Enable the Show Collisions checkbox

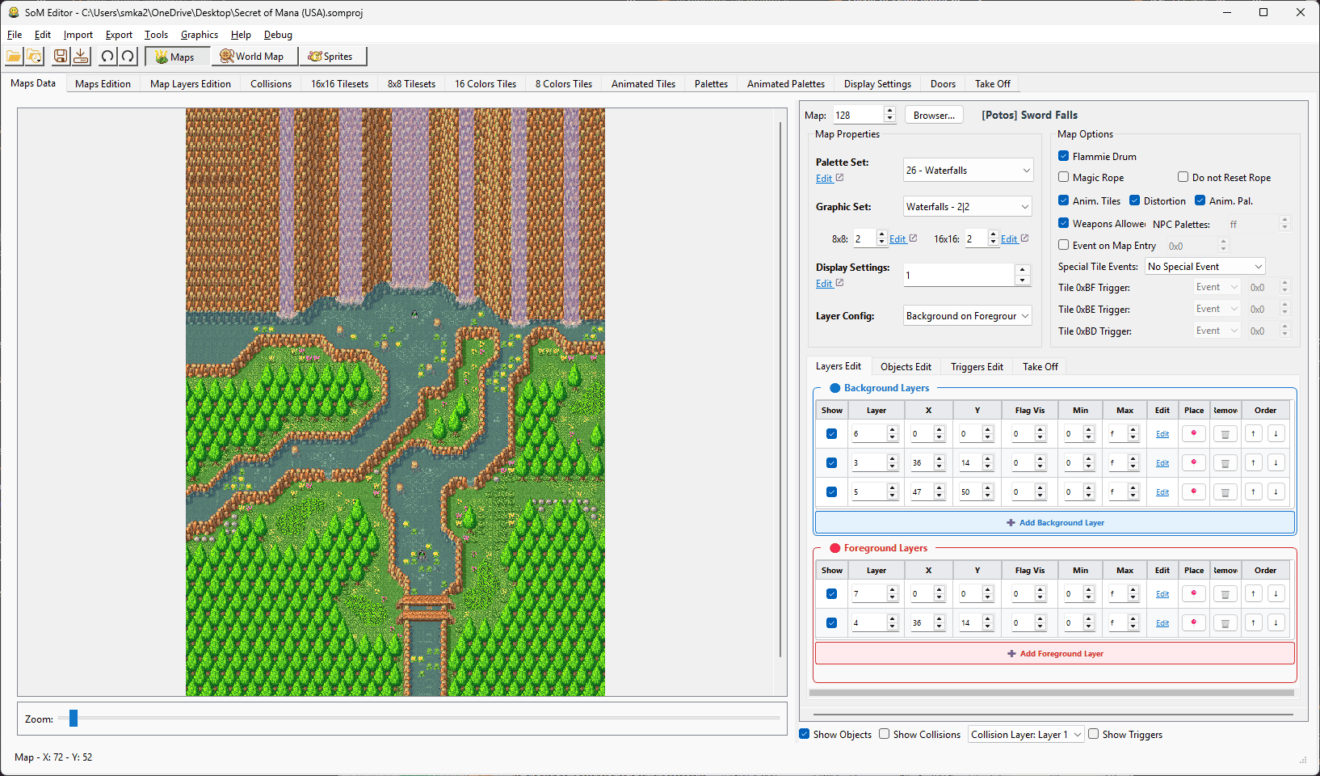point(884,734)
